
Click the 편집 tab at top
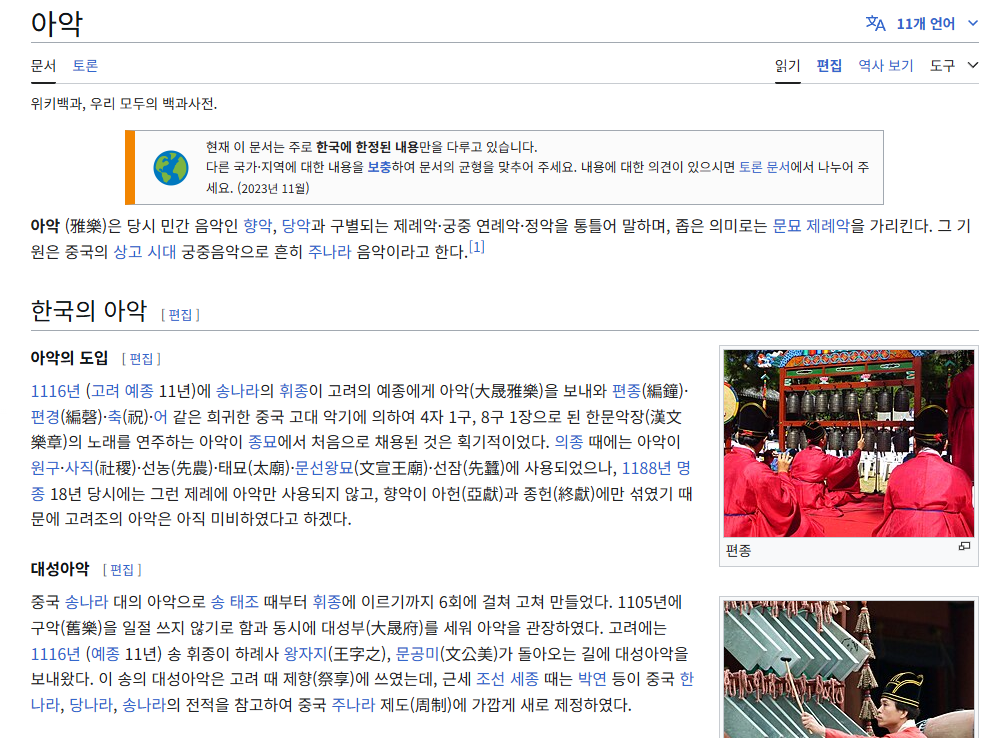(x=829, y=66)
